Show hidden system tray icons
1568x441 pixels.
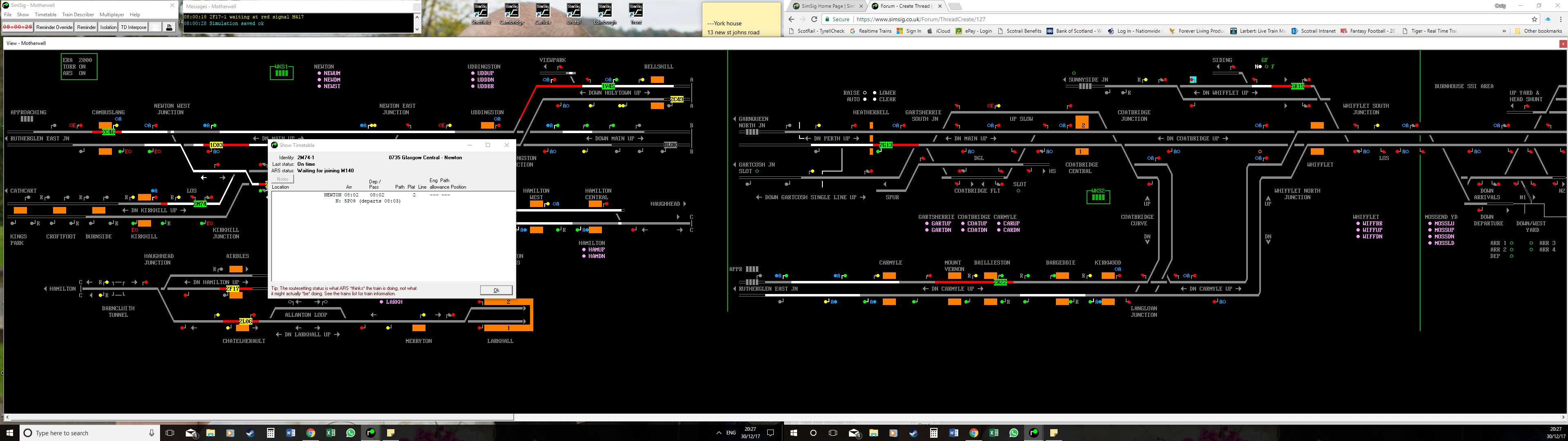[x=719, y=432]
